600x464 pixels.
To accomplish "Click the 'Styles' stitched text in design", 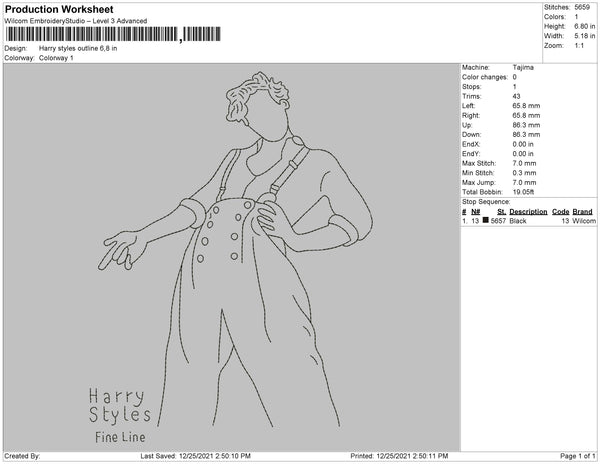I will pyautogui.click(x=120, y=416).
